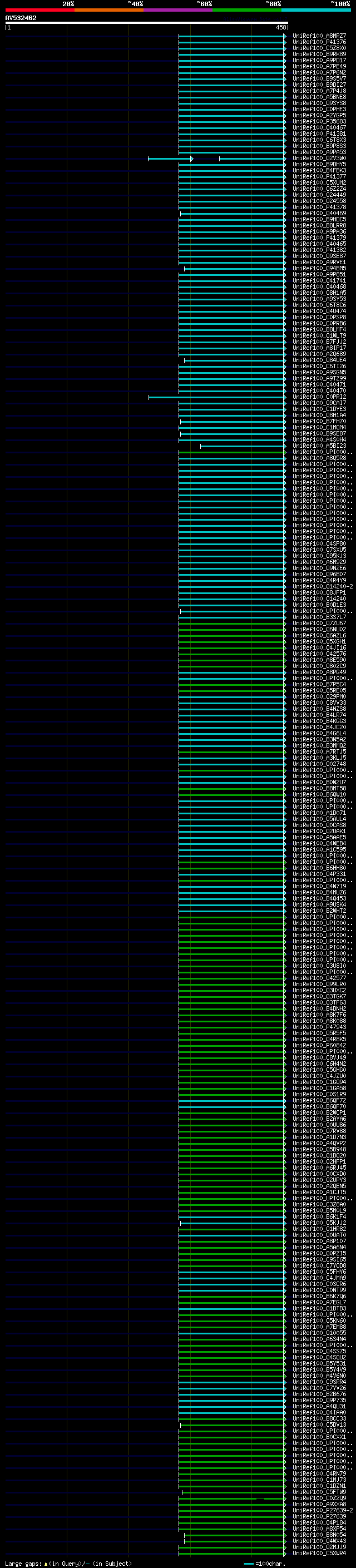The image size is (356, 1568).
Task: Select hit UniRef100_C5XWR4
Action: point(319,1553)
